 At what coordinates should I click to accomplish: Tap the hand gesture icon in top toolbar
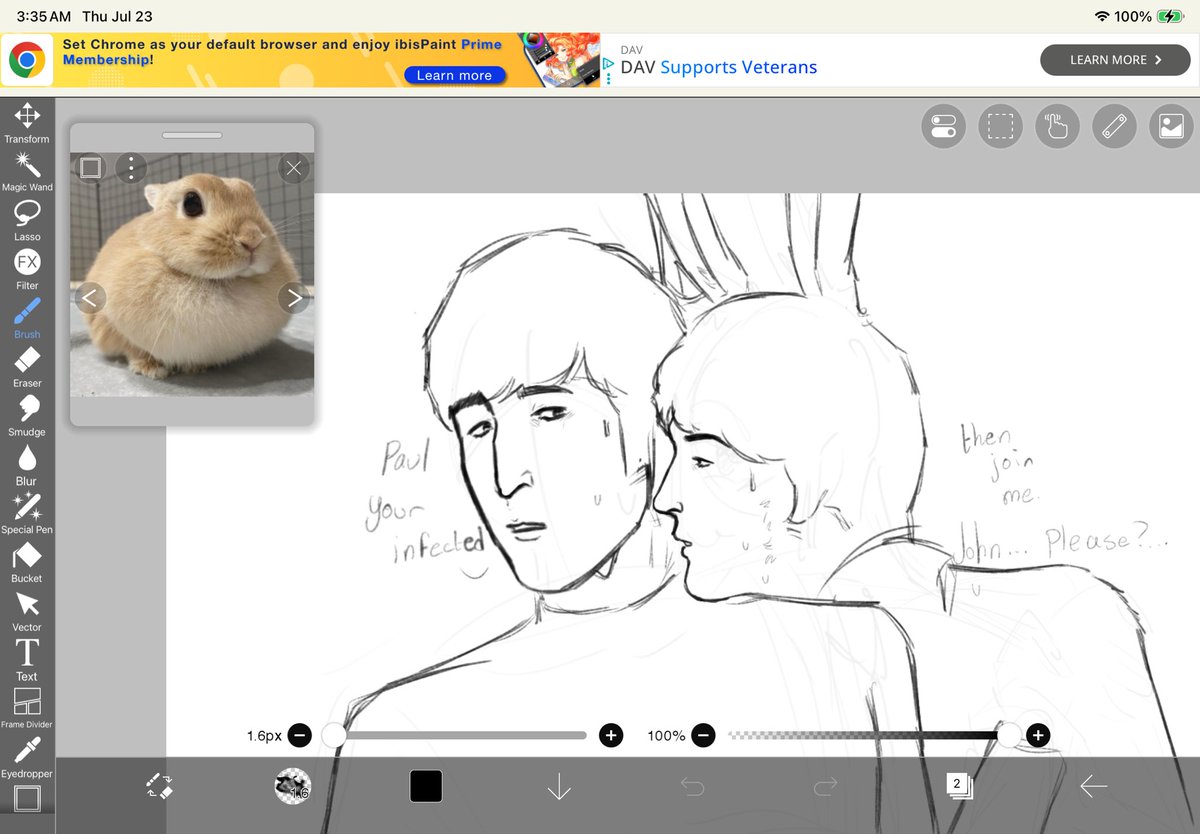[x=1057, y=126]
